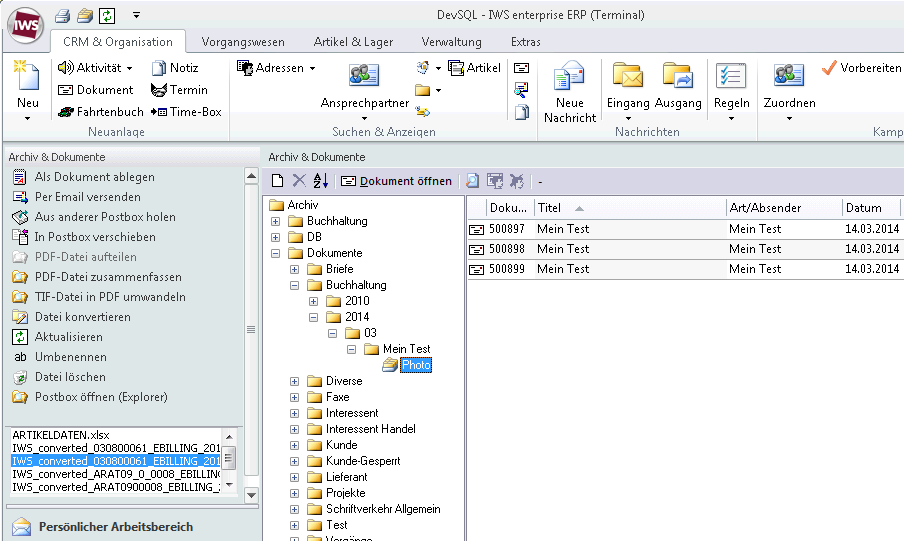This screenshot has height=541, width=904.
Task: Open the Ausgang messages folder
Action: 677,76
